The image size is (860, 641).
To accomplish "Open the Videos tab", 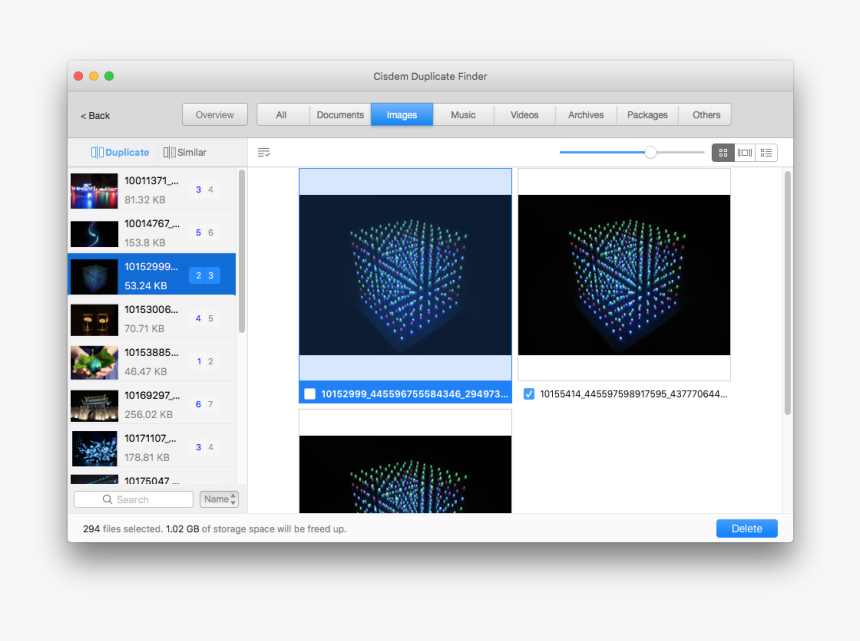I will click(x=525, y=115).
